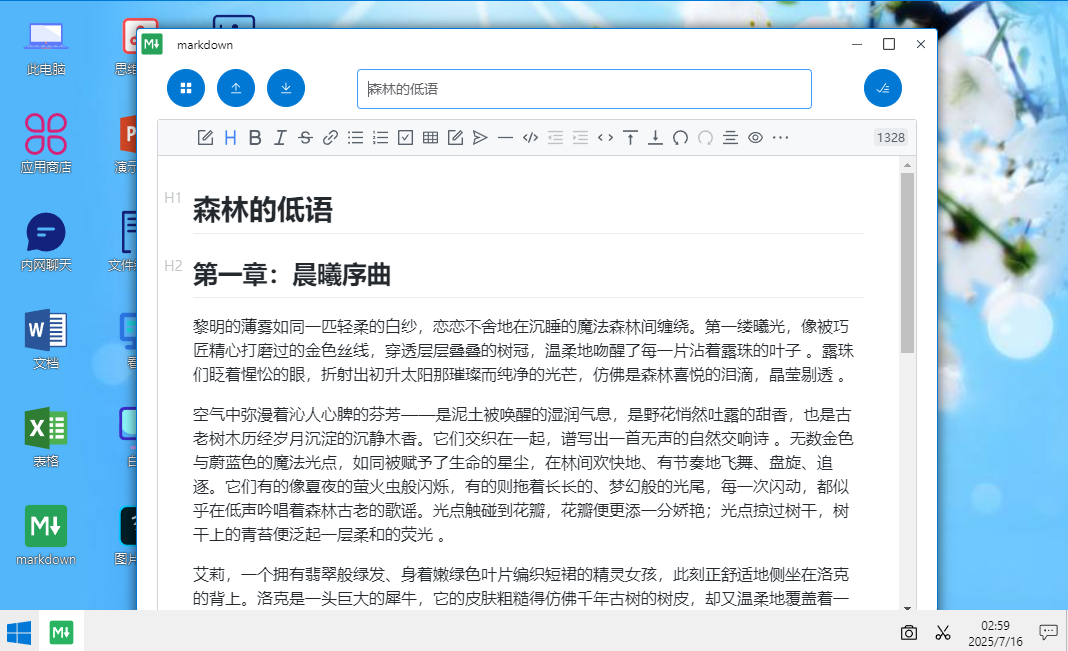Click the H1 marker beside the title
1068x651 pixels.
(x=173, y=197)
